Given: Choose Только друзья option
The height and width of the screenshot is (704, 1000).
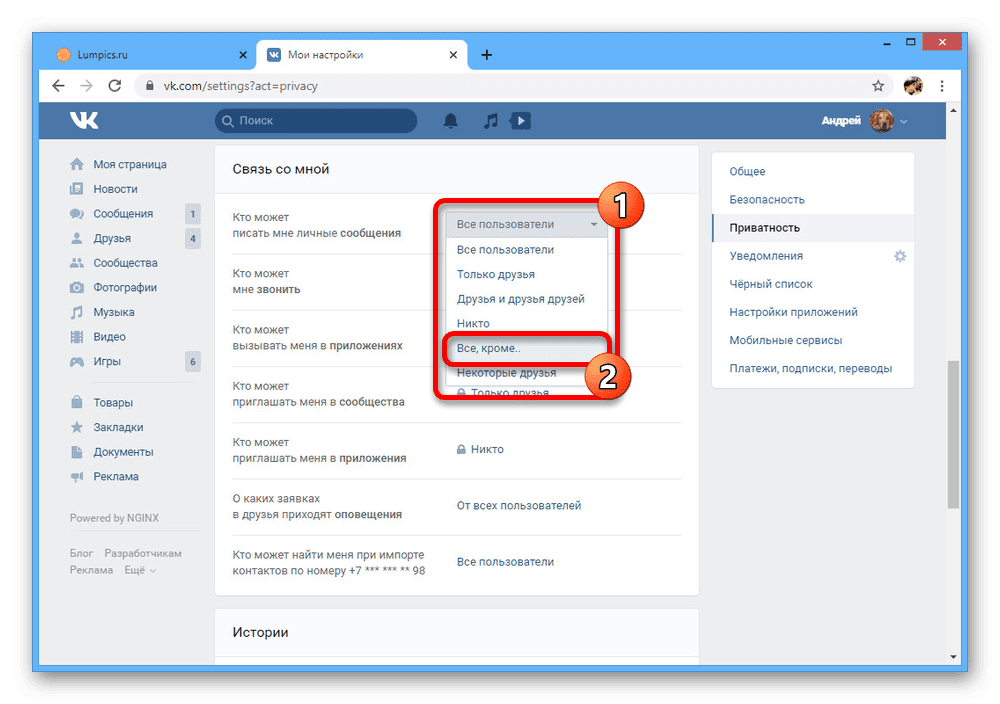Looking at the screenshot, I should coord(526,274).
